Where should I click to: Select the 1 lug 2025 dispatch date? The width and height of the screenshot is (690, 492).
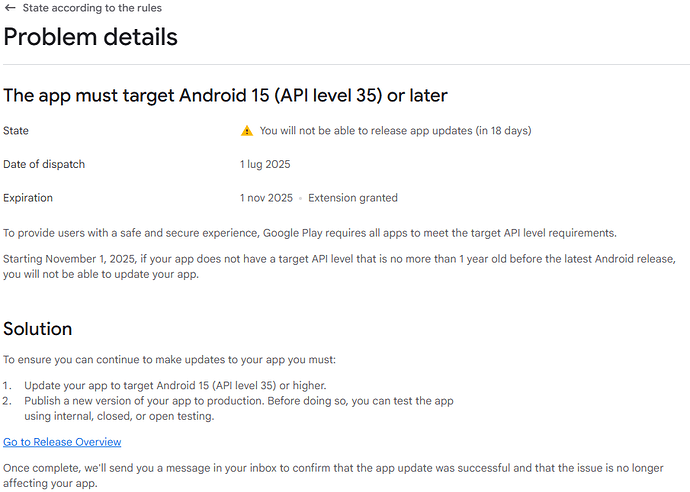coord(265,164)
